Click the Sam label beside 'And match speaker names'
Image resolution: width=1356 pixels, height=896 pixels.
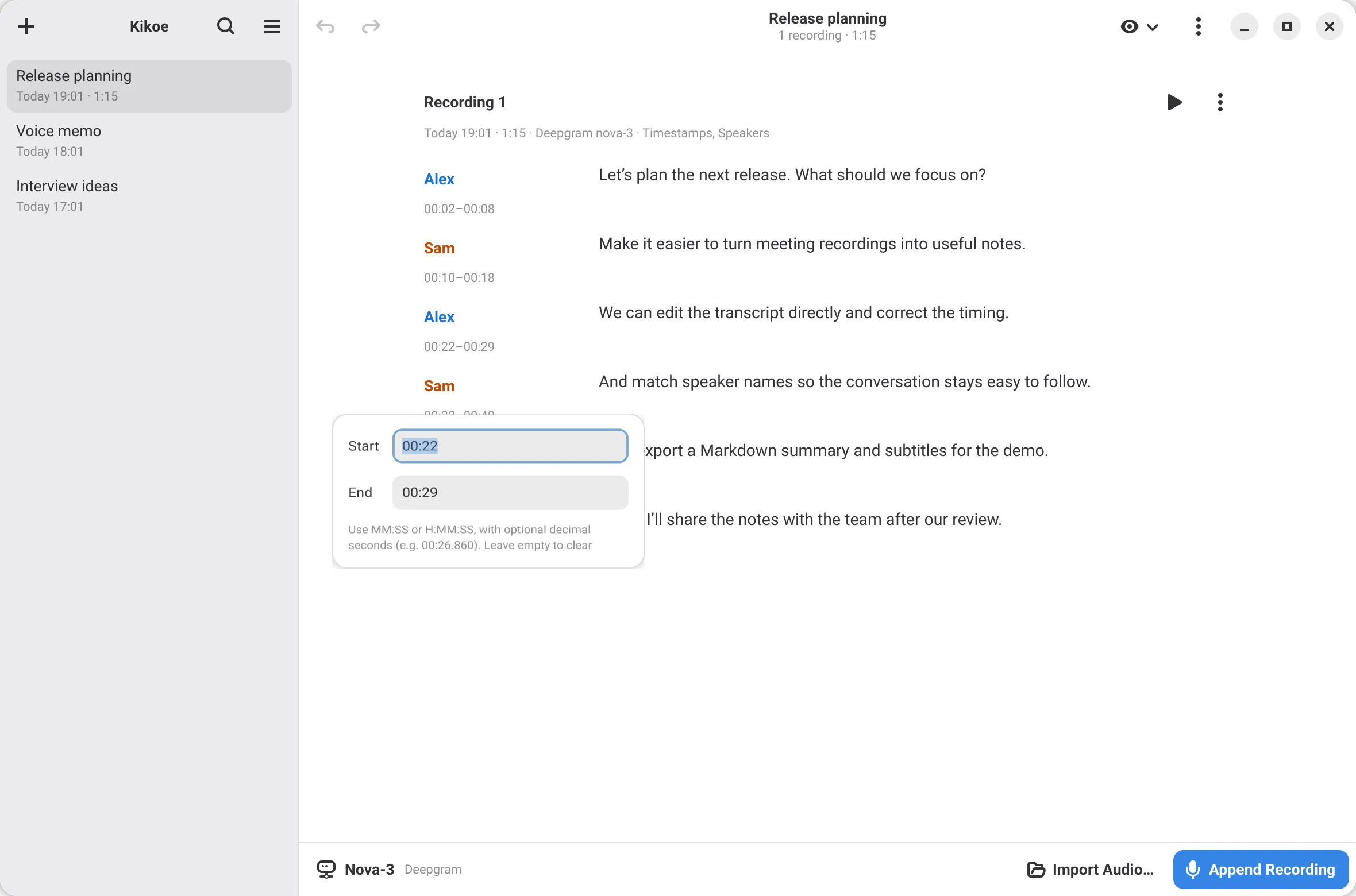[x=439, y=386]
